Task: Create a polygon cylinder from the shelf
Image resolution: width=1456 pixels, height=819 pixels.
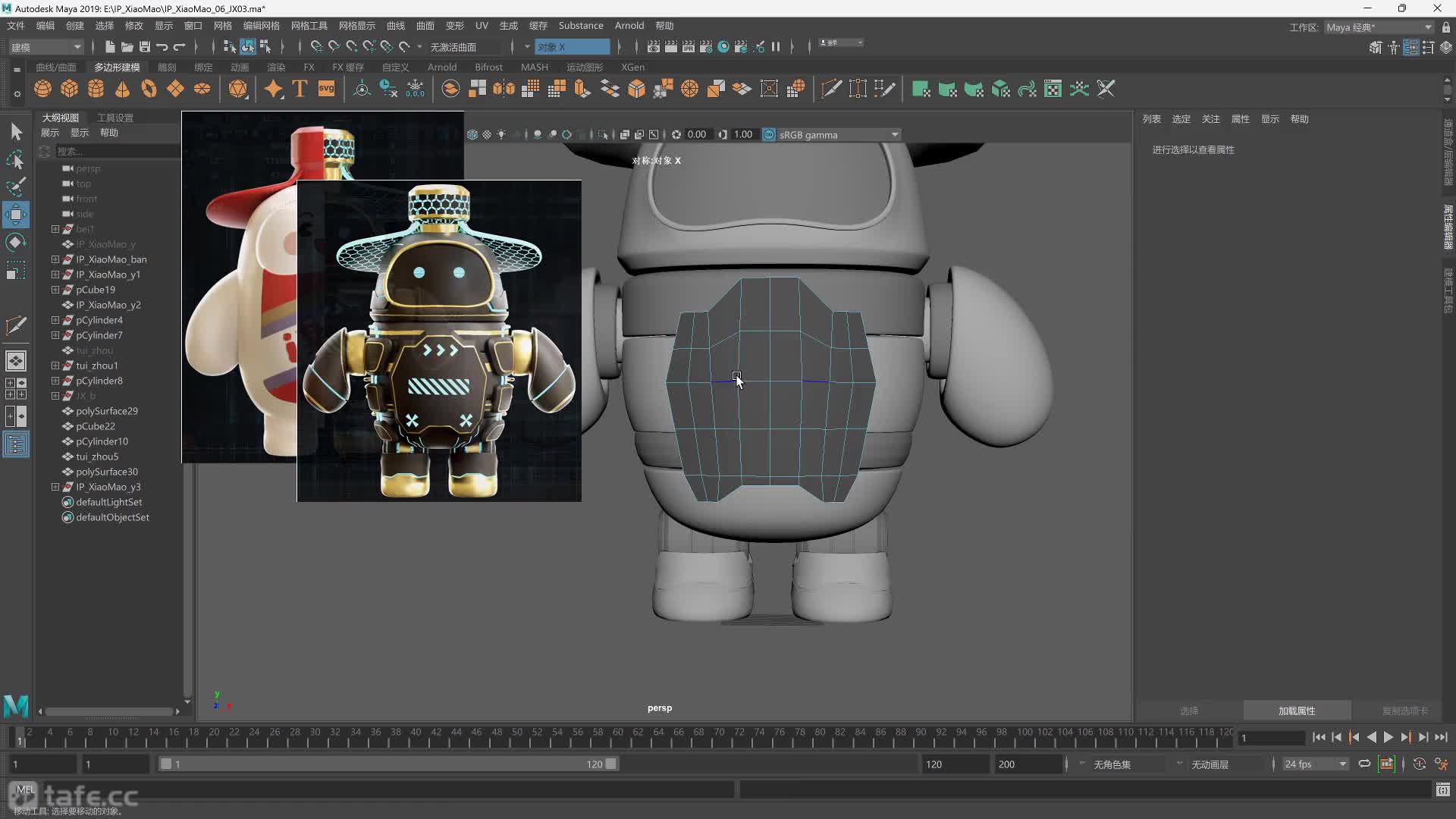Action: click(x=96, y=89)
